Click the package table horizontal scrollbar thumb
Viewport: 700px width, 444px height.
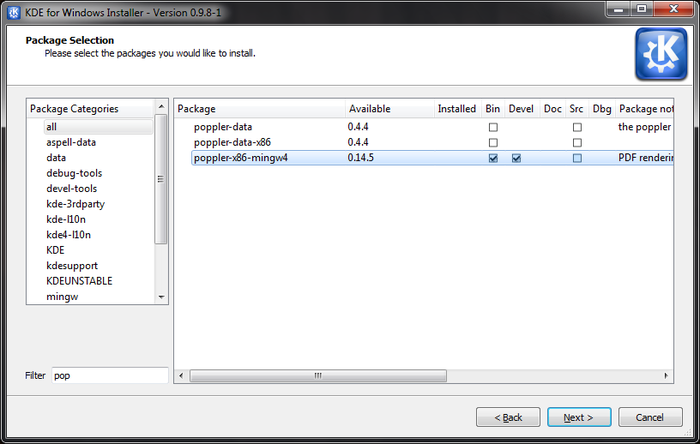(318, 376)
